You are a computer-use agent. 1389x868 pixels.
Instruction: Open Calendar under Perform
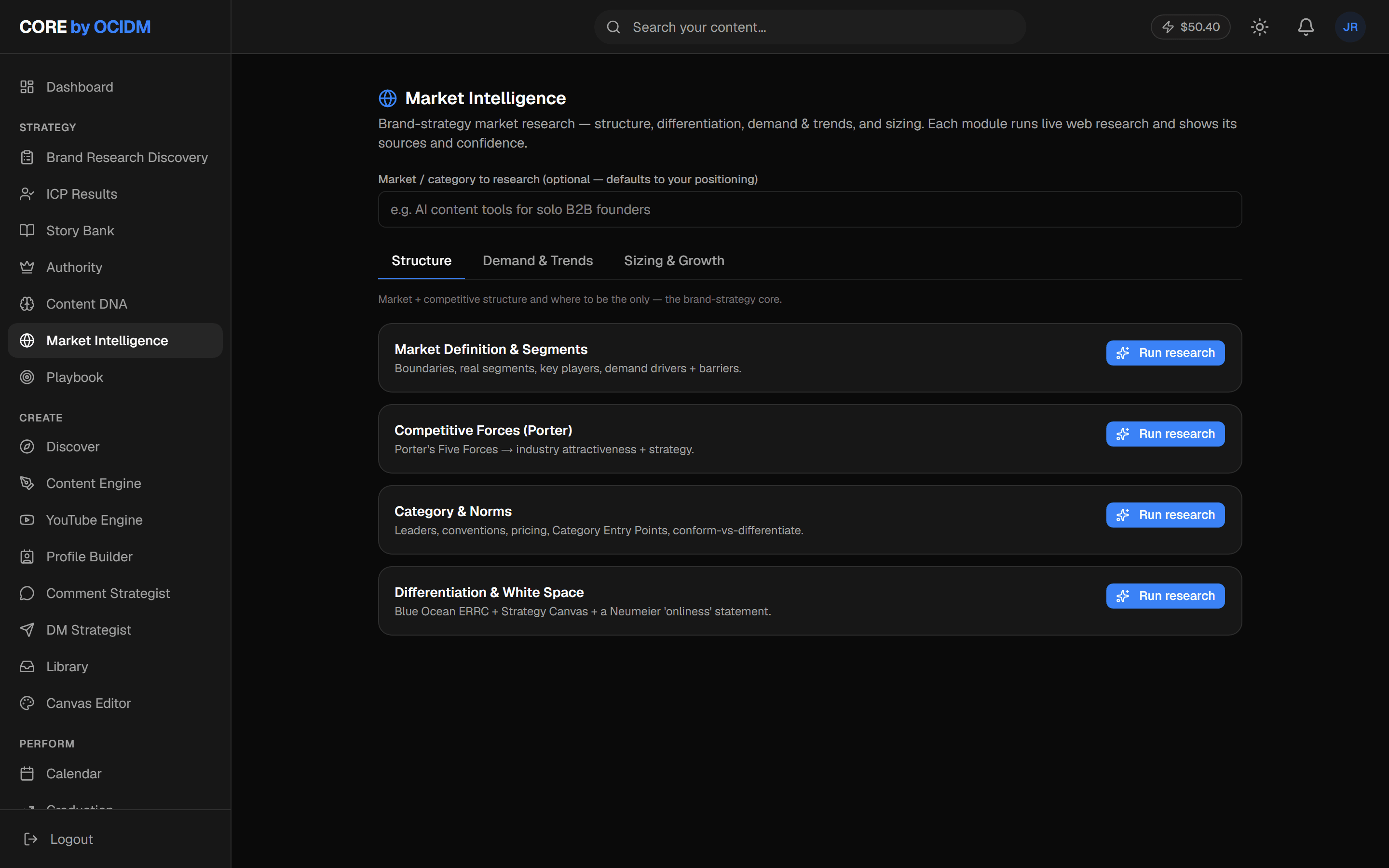115,774
